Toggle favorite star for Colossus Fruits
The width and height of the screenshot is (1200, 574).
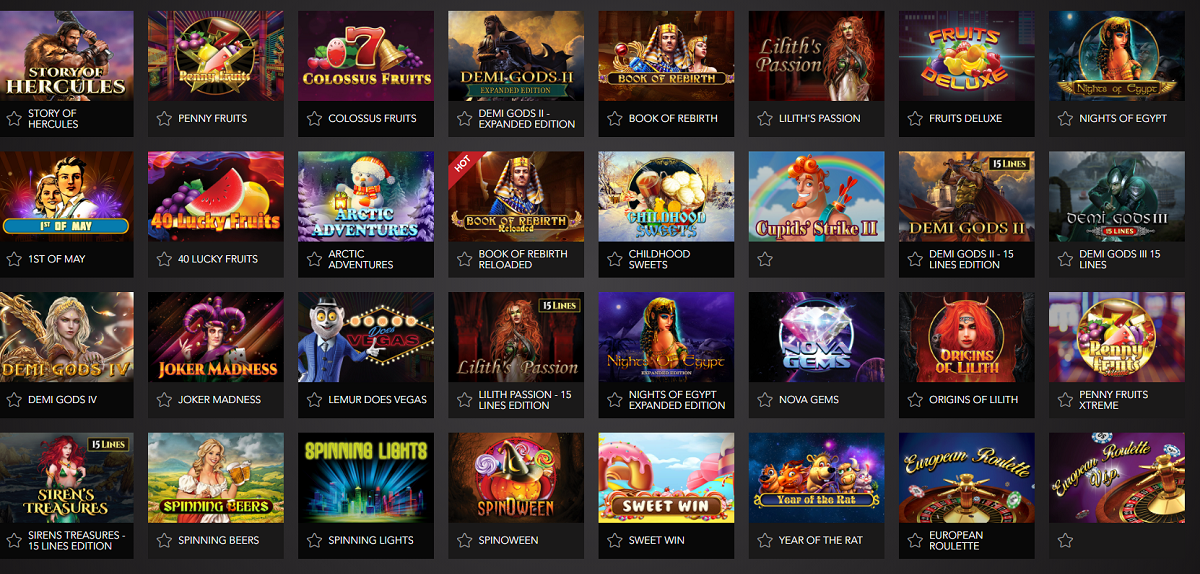point(314,118)
